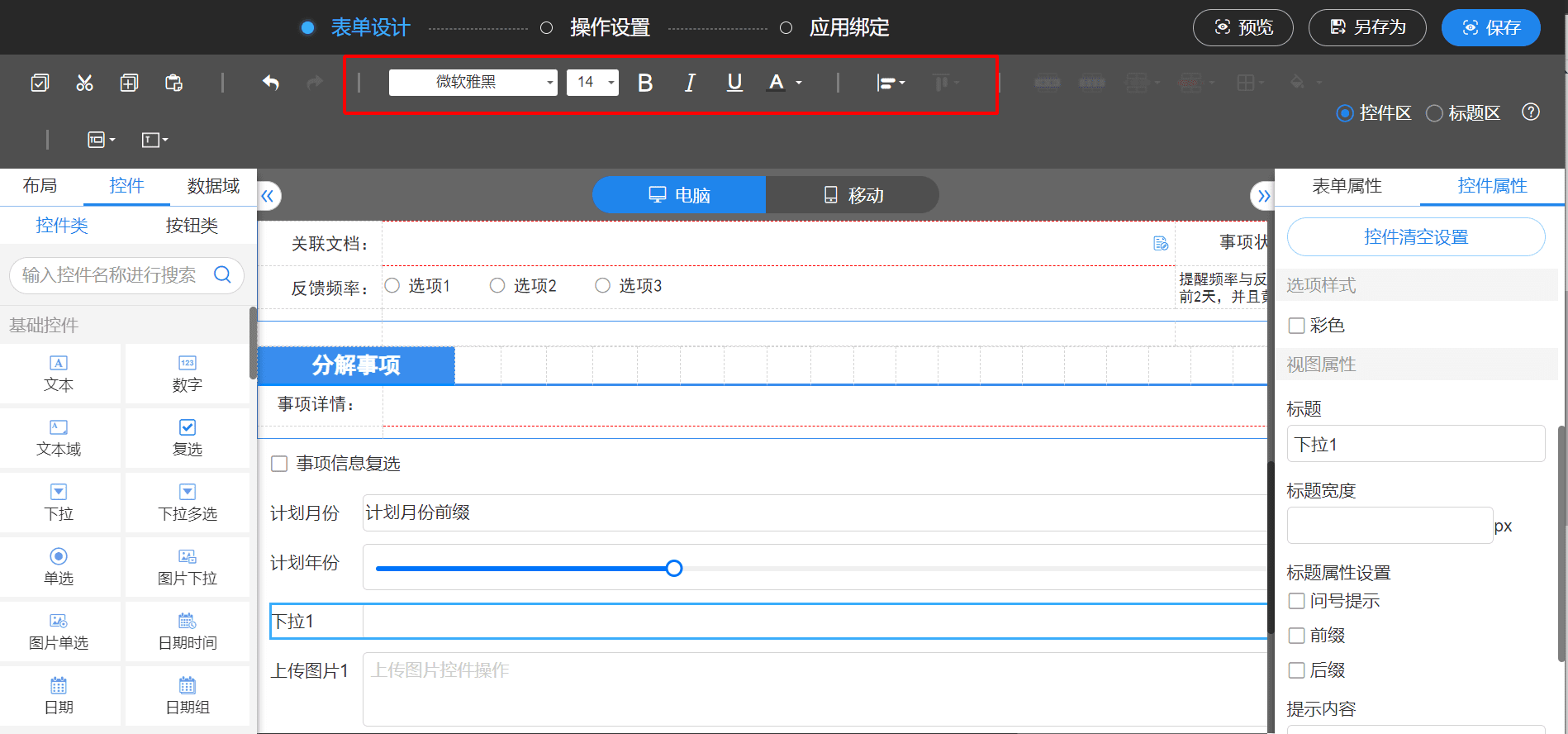Collapse left panel with double-chevron button
Image resolution: width=1568 pixels, height=734 pixels.
coord(268,196)
